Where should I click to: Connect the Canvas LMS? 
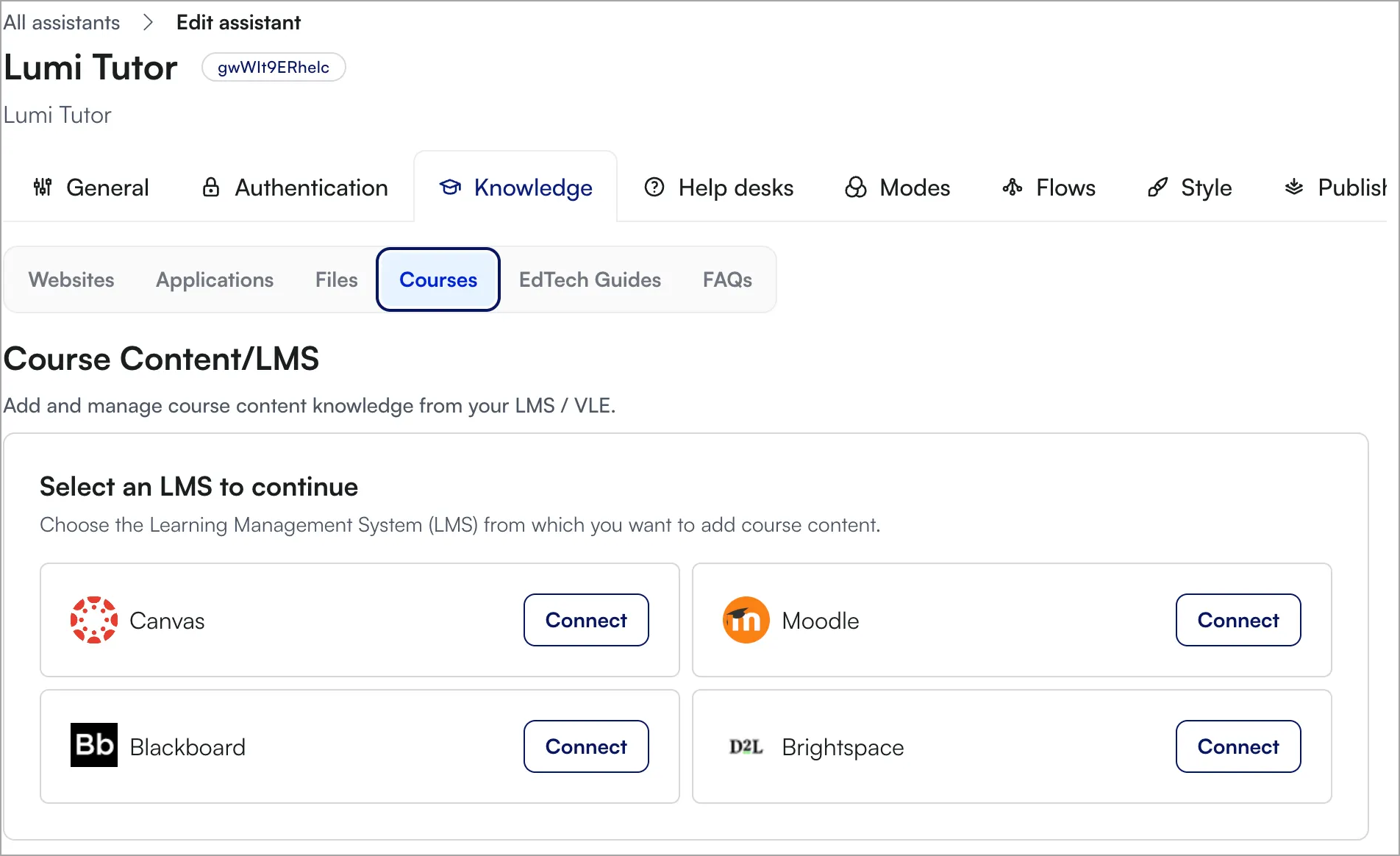coord(586,620)
